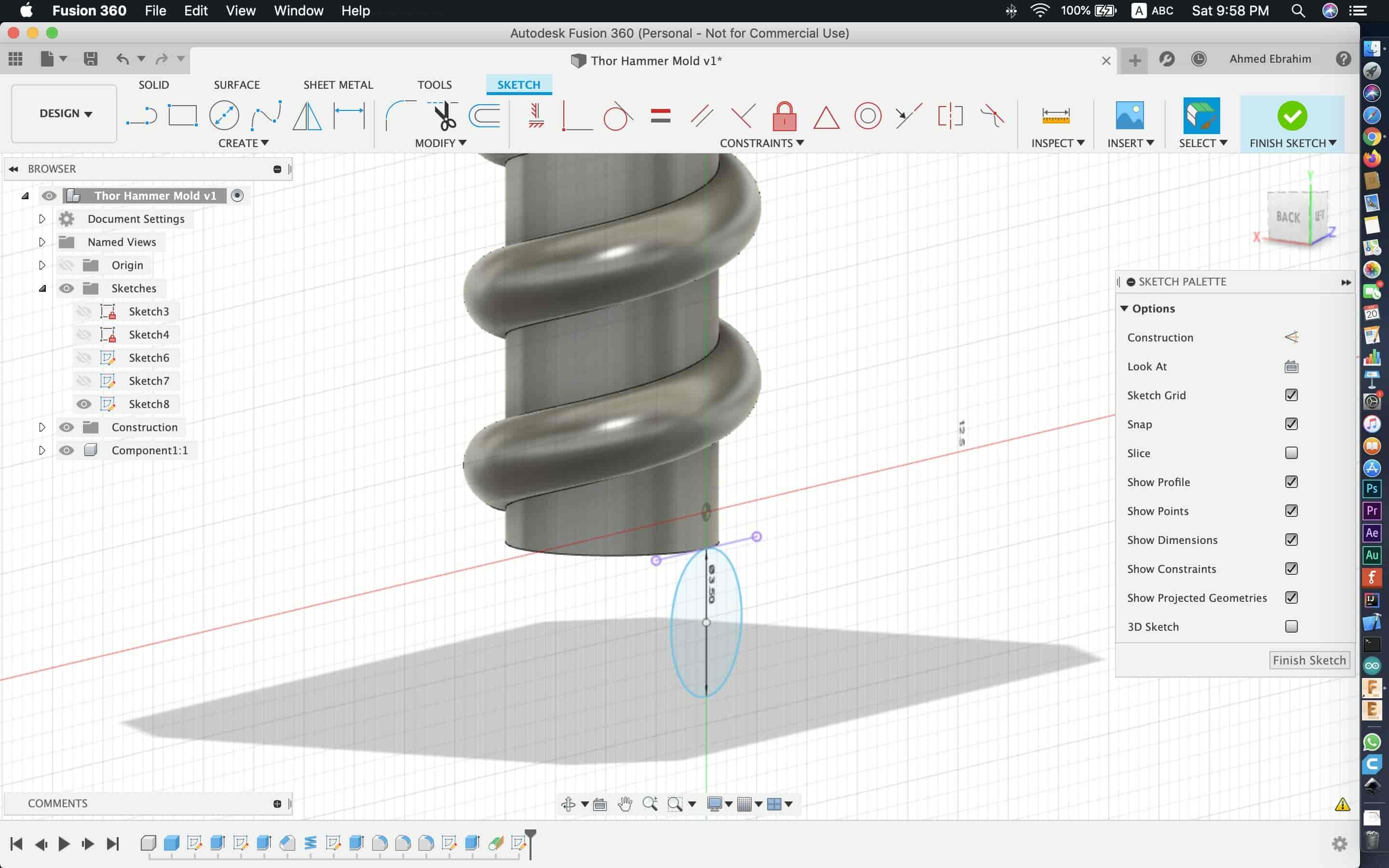
Task: Select the Line sketch tool
Action: pos(141,115)
